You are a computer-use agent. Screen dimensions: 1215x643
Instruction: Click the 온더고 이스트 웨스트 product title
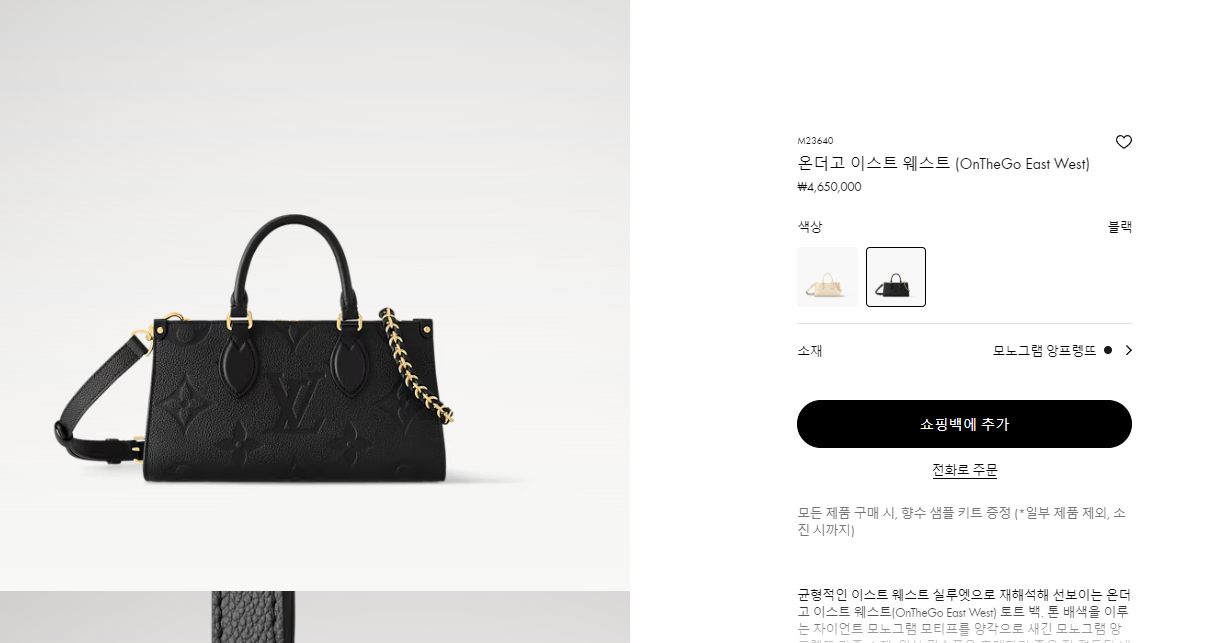click(x=943, y=164)
